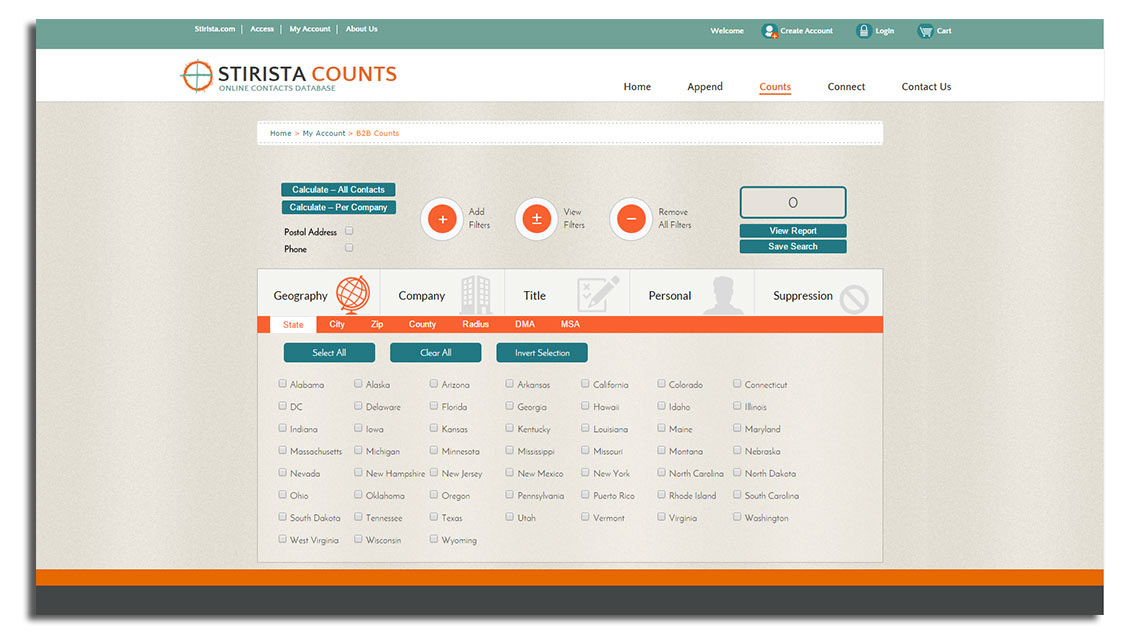The height and width of the screenshot is (640, 1140).
Task: Tick the Puerto Rico checkbox
Action: (x=585, y=495)
